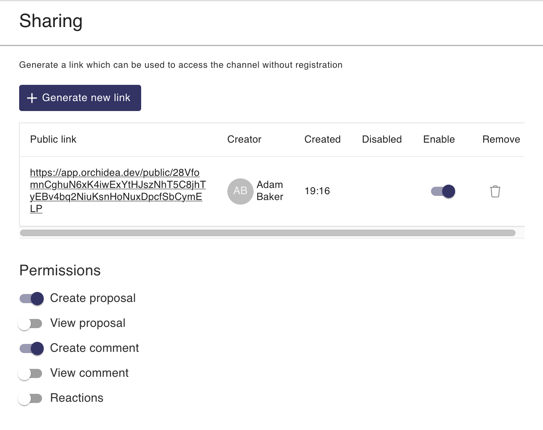Turn off Create proposal permission

pyautogui.click(x=32, y=298)
